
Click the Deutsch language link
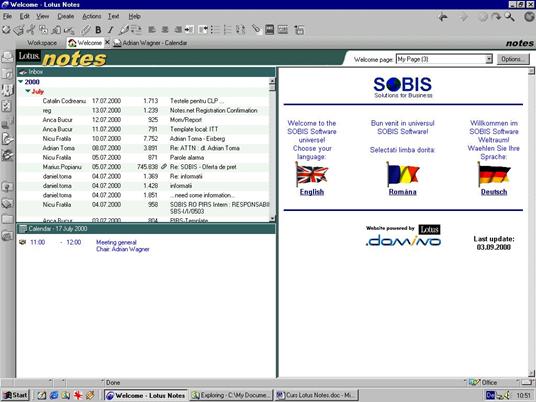point(494,192)
